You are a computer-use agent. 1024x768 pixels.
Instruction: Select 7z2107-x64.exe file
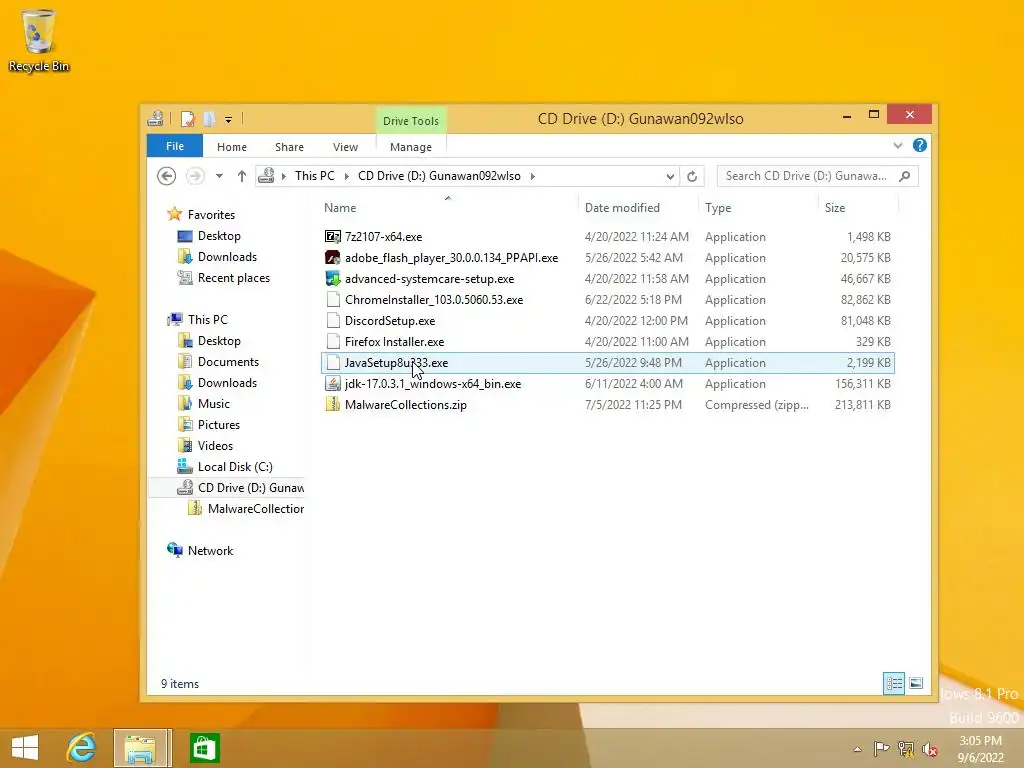[x=607, y=237]
